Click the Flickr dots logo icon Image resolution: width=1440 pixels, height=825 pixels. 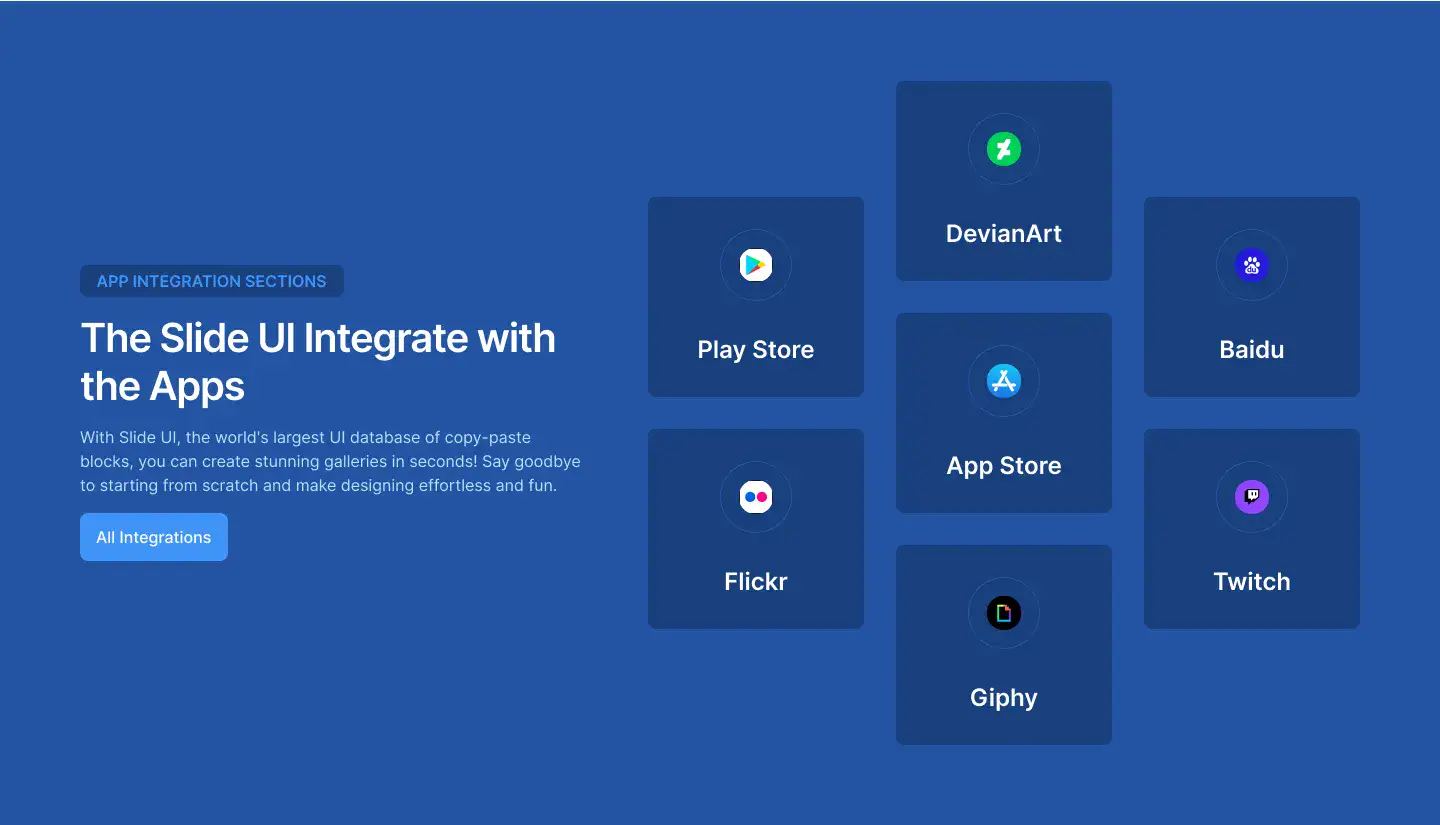[x=756, y=497]
